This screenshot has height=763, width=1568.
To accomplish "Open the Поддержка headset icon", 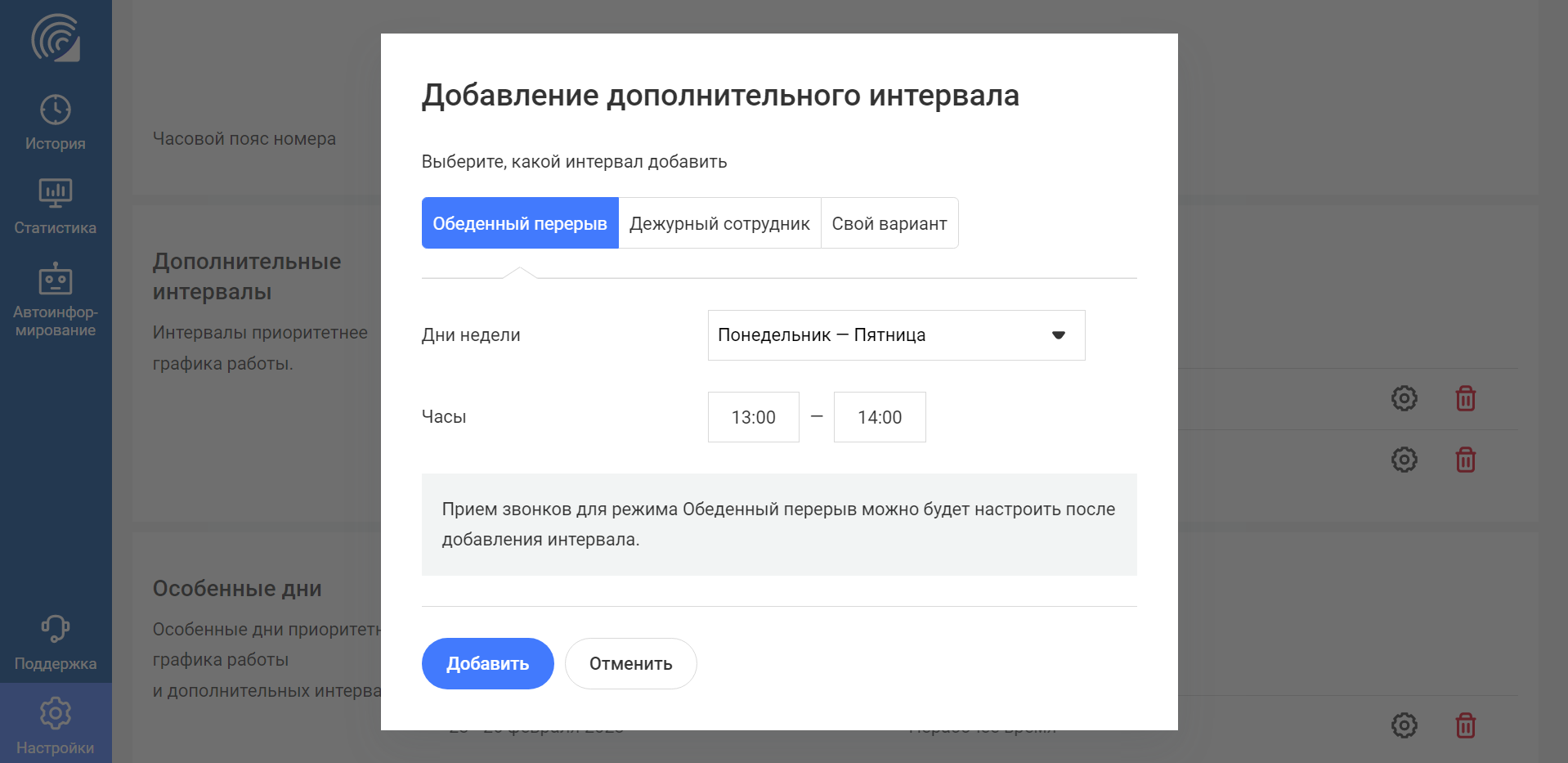I will click(56, 629).
